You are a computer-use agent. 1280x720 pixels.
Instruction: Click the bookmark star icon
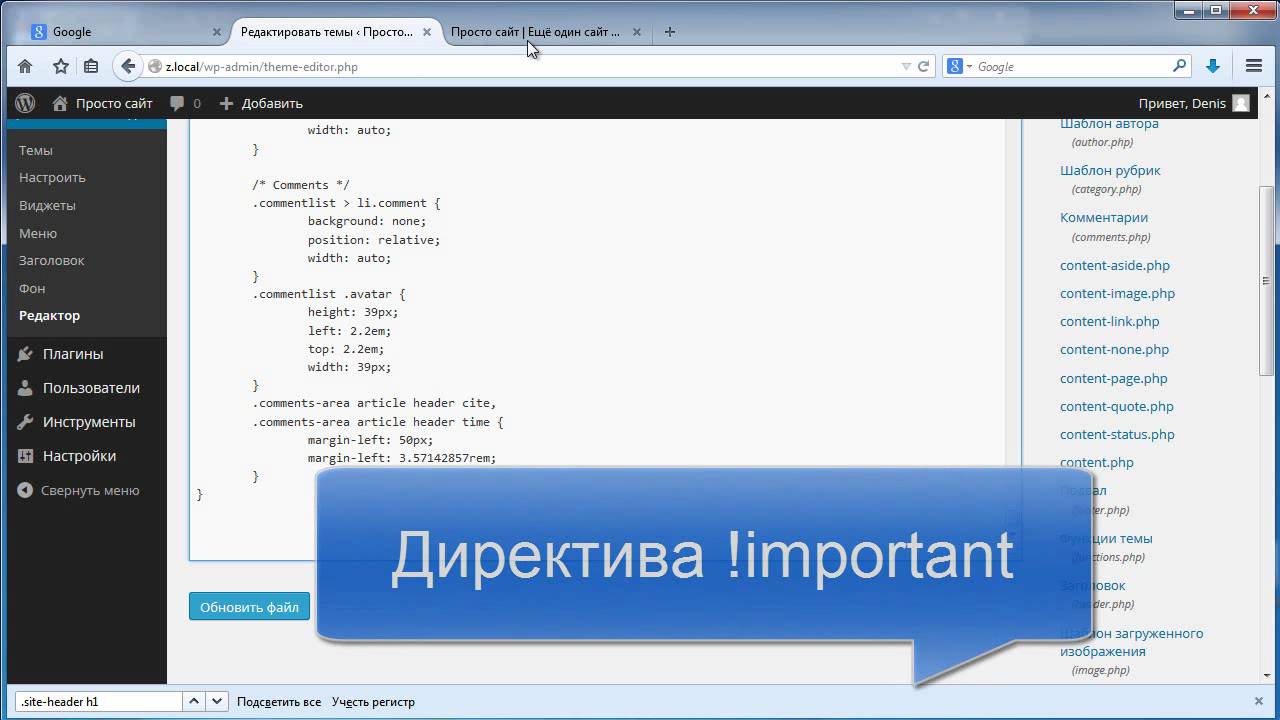(x=61, y=66)
